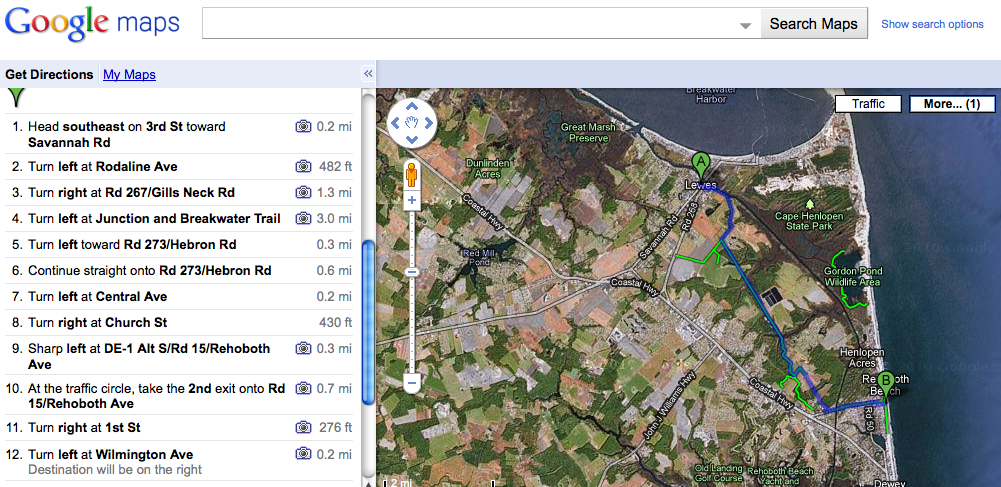Viewport: 1001px width, 487px height.
Task: Zoom out with the minus button
Action: pyautogui.click(x=411, y=382)
